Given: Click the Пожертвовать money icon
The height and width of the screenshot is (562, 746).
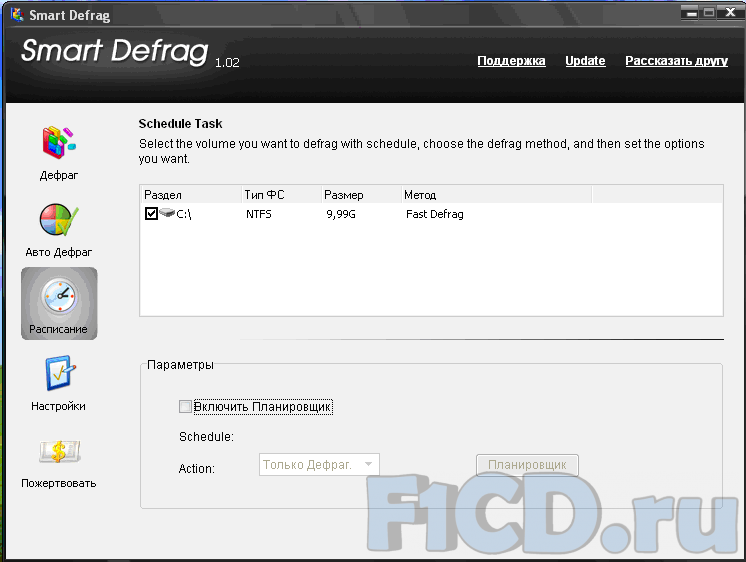Looking at the screenshot, I should [x=60, y=451].
